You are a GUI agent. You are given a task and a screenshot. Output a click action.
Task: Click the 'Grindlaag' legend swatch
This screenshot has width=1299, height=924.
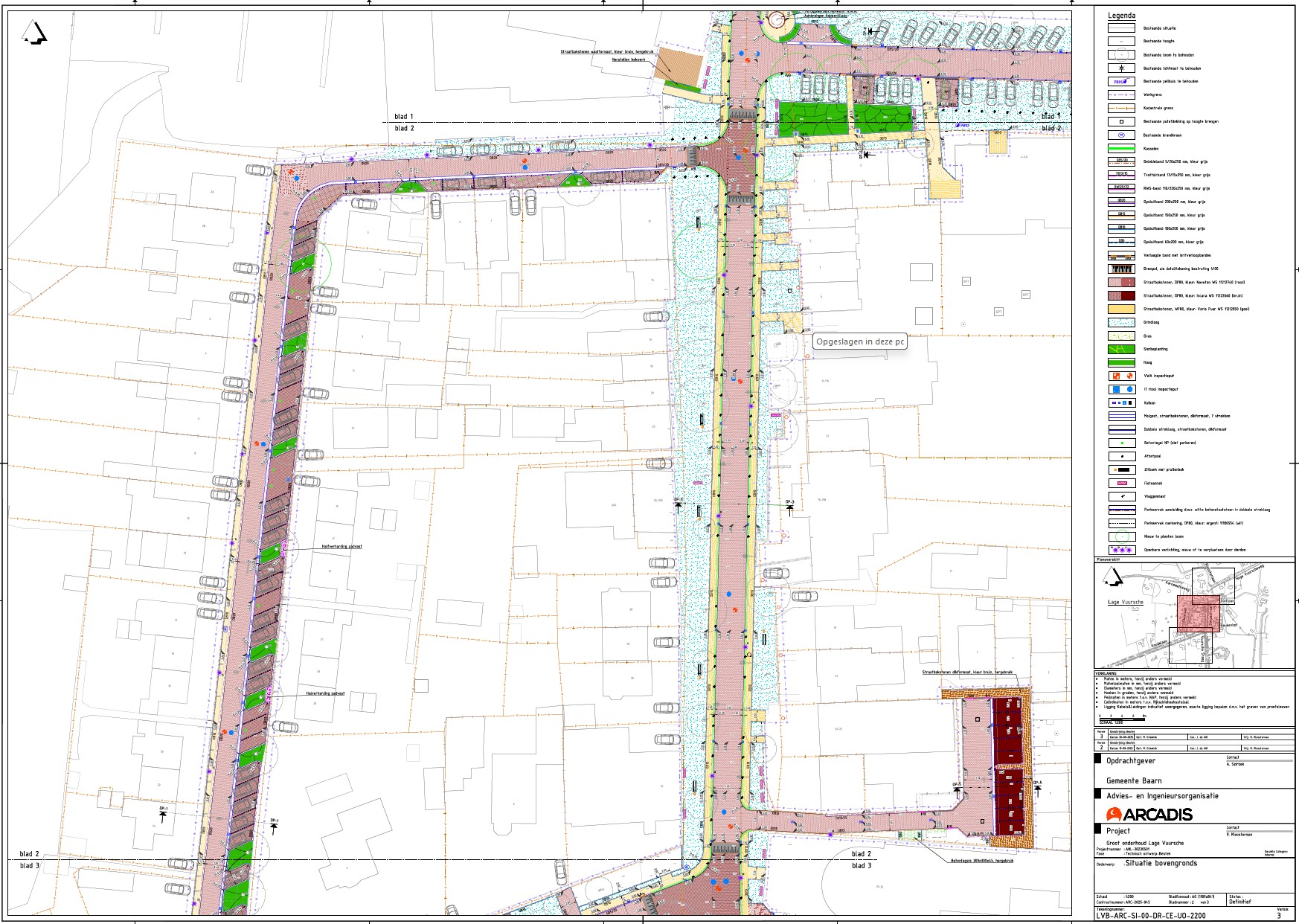[x=1121, y=323]
